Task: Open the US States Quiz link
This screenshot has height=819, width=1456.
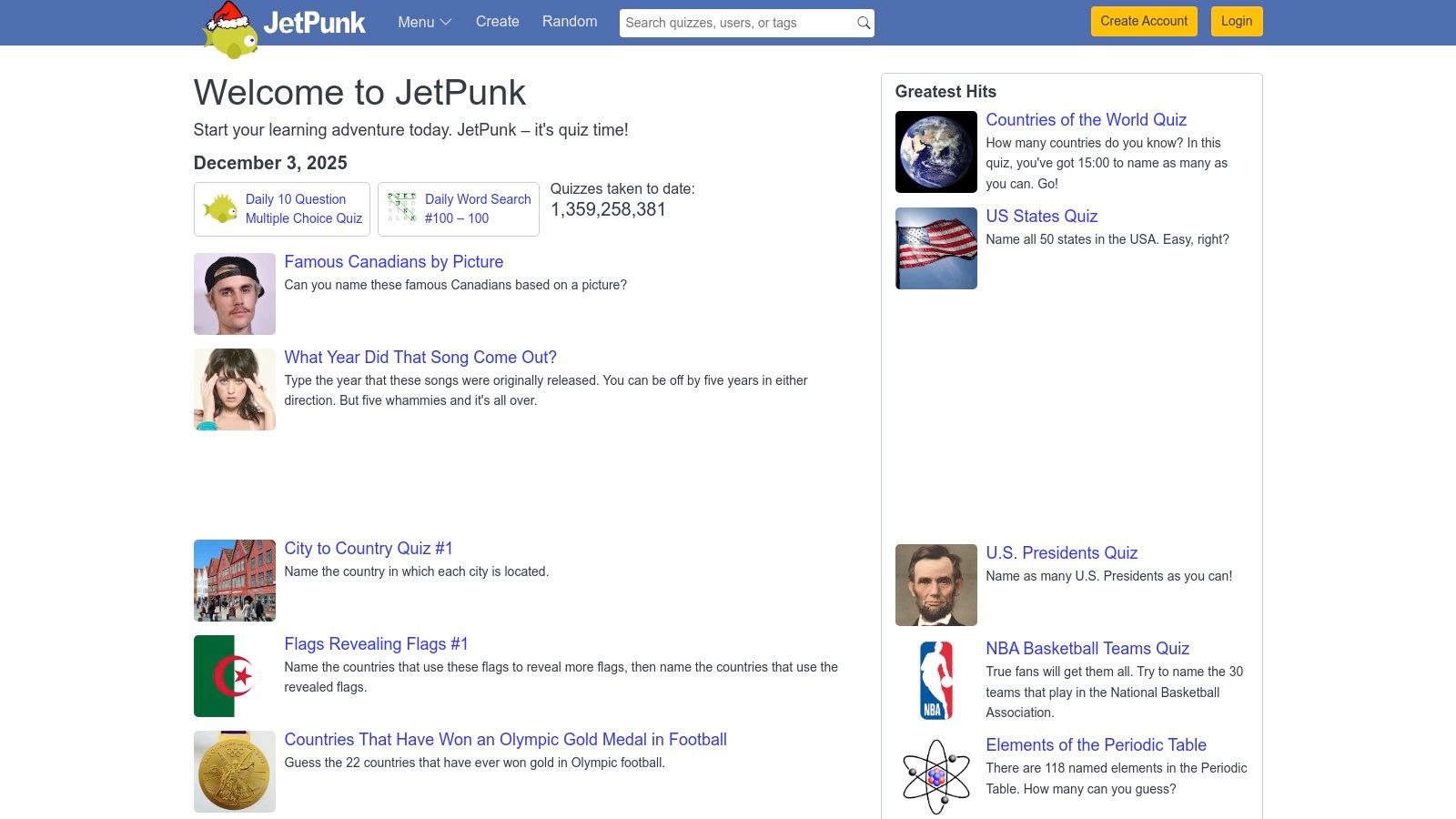Action: coord(1040,217)
